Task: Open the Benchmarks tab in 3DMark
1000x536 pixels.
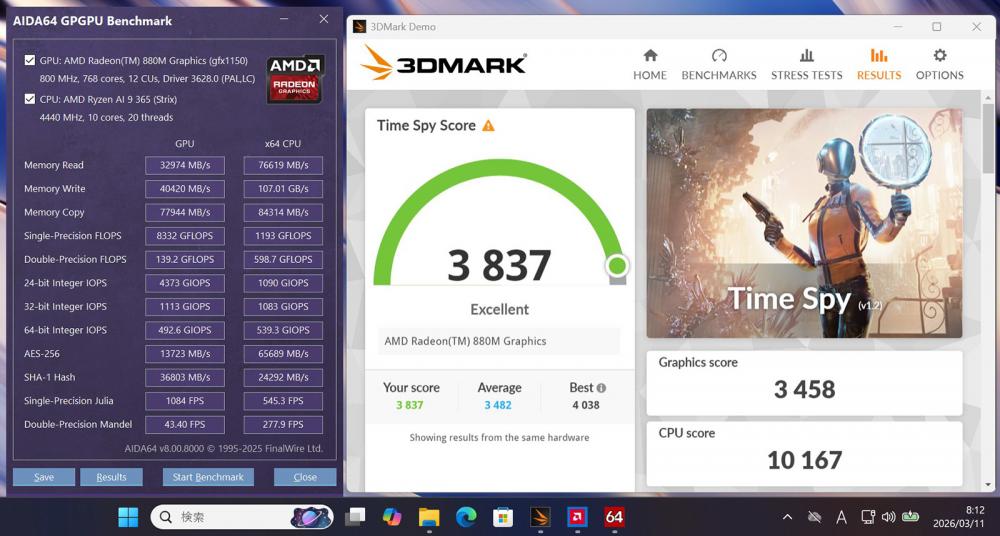Action: [x=719, y=64]
